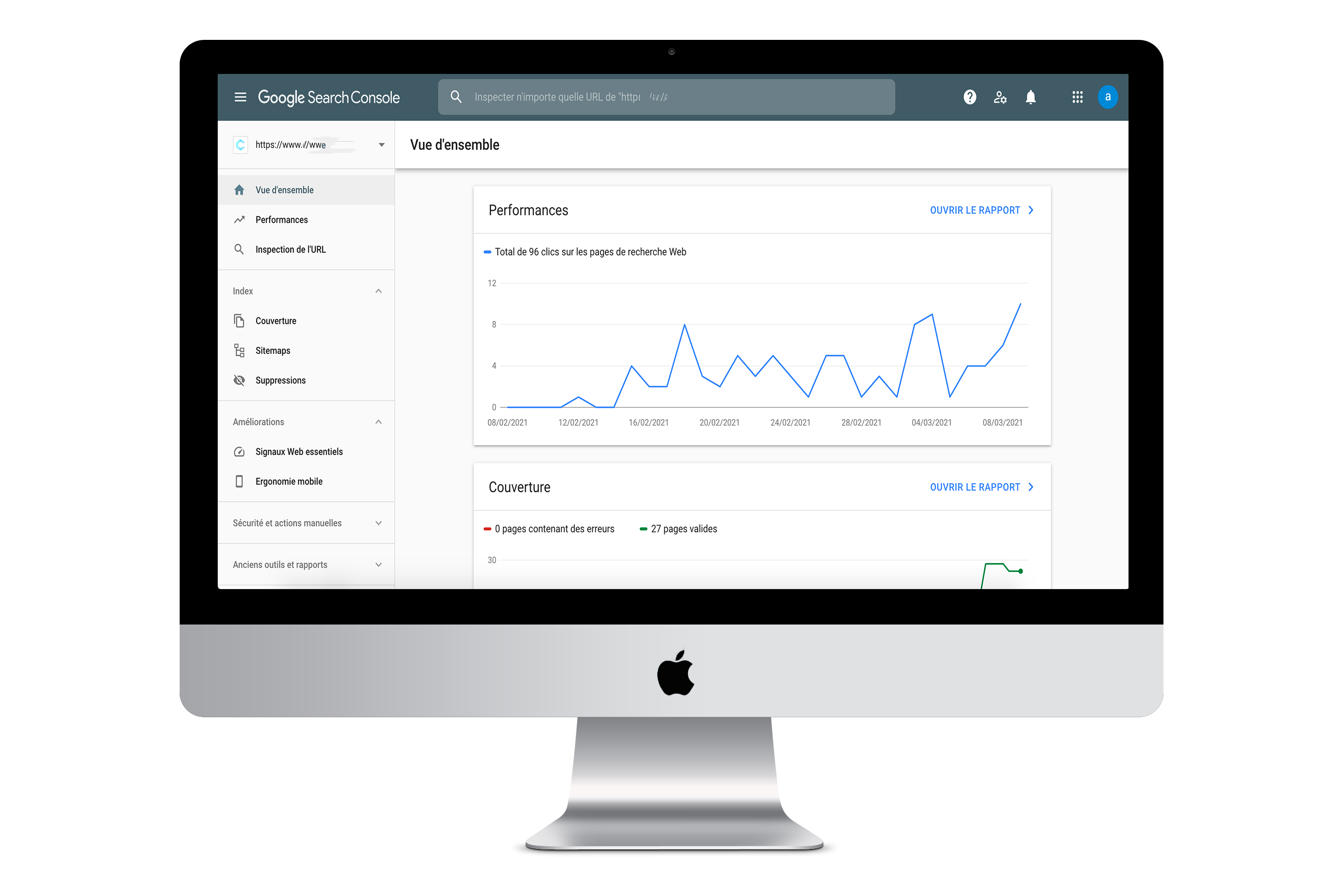Expand the Améliorations section toggle

[x=379, y=421]
